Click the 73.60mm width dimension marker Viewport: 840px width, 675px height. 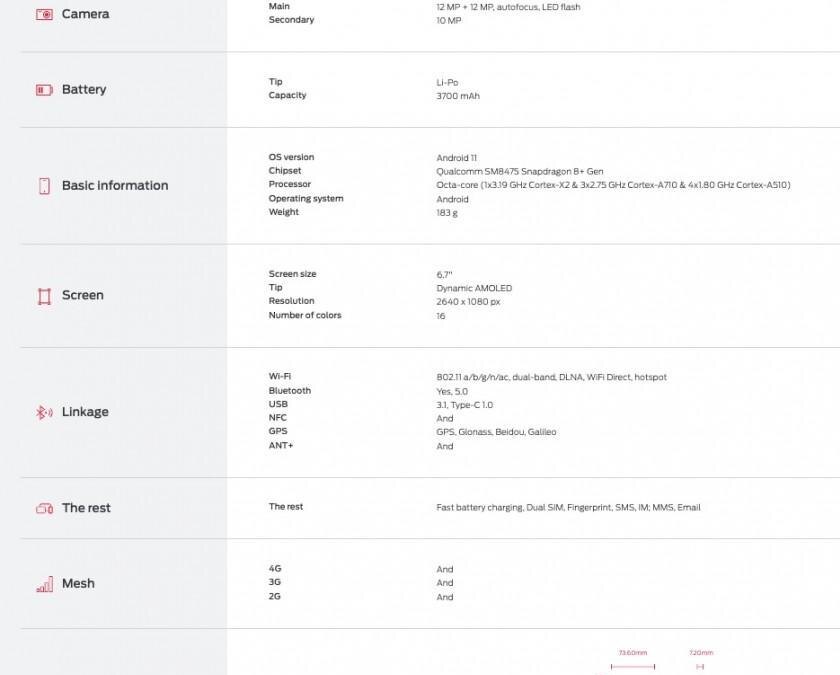pyautogui.click(x=633, y=653)
